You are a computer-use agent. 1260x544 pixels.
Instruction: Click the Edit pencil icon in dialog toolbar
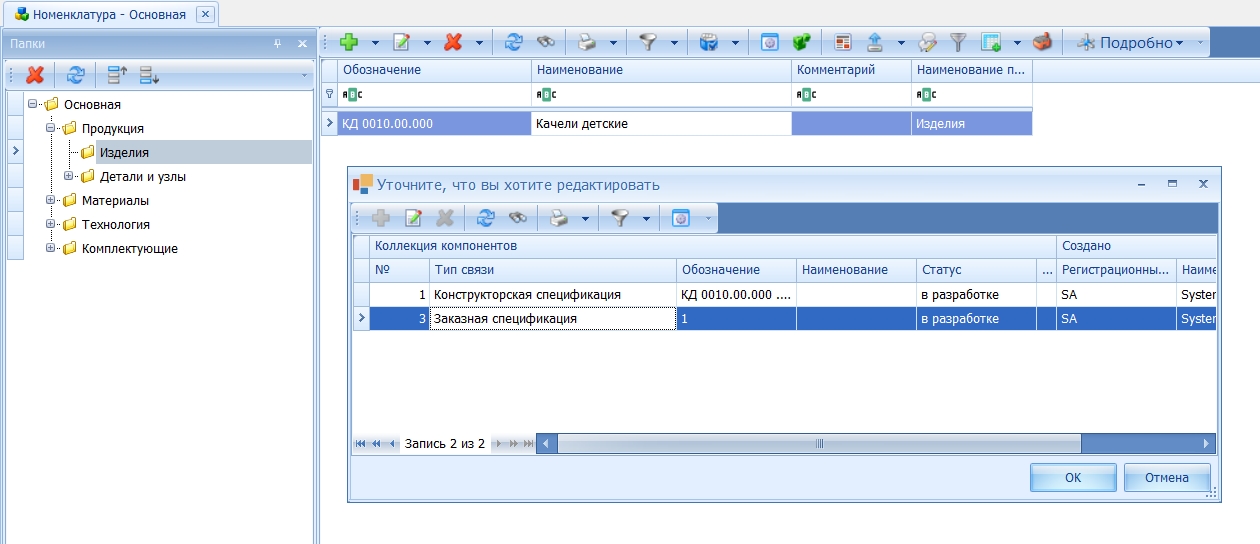click(413, 217)
